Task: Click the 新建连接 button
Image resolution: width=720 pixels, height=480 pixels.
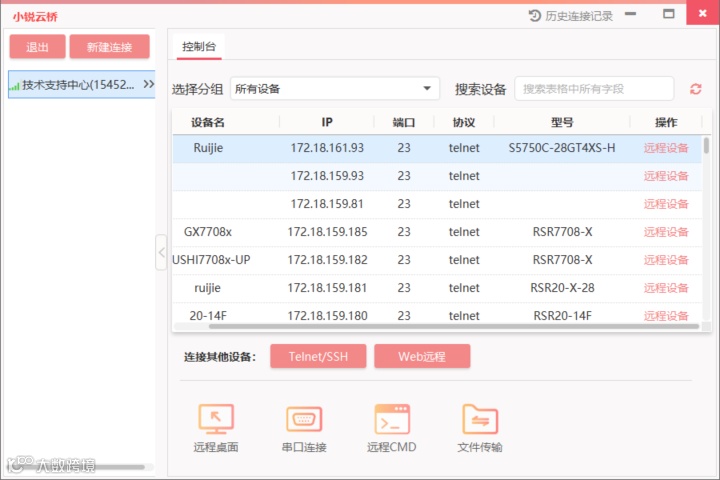Action: click(109, 47)
